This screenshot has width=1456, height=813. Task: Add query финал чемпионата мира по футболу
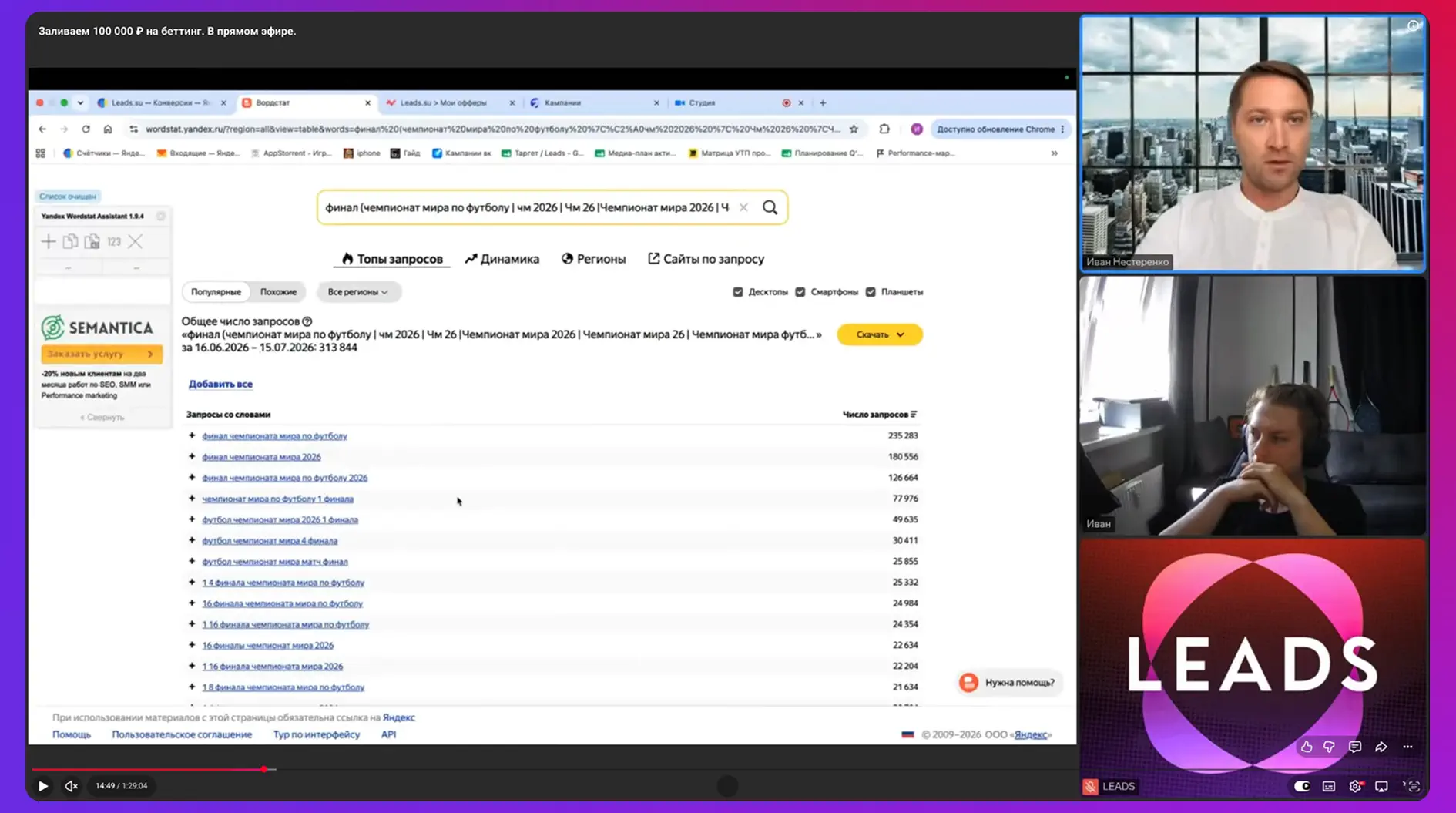[x=192, y=435]
